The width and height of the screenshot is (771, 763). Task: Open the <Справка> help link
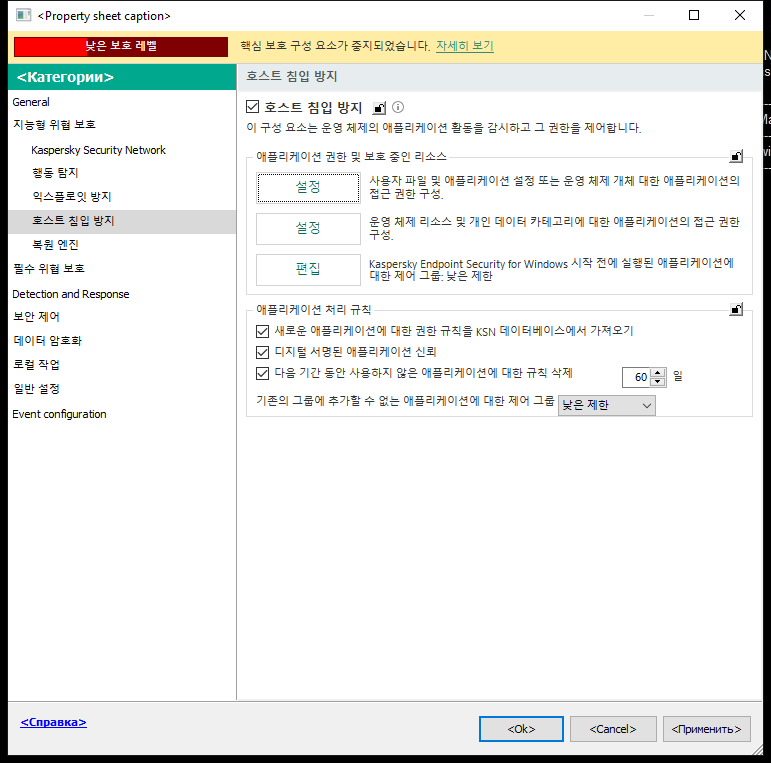click(x=54, y=722)
